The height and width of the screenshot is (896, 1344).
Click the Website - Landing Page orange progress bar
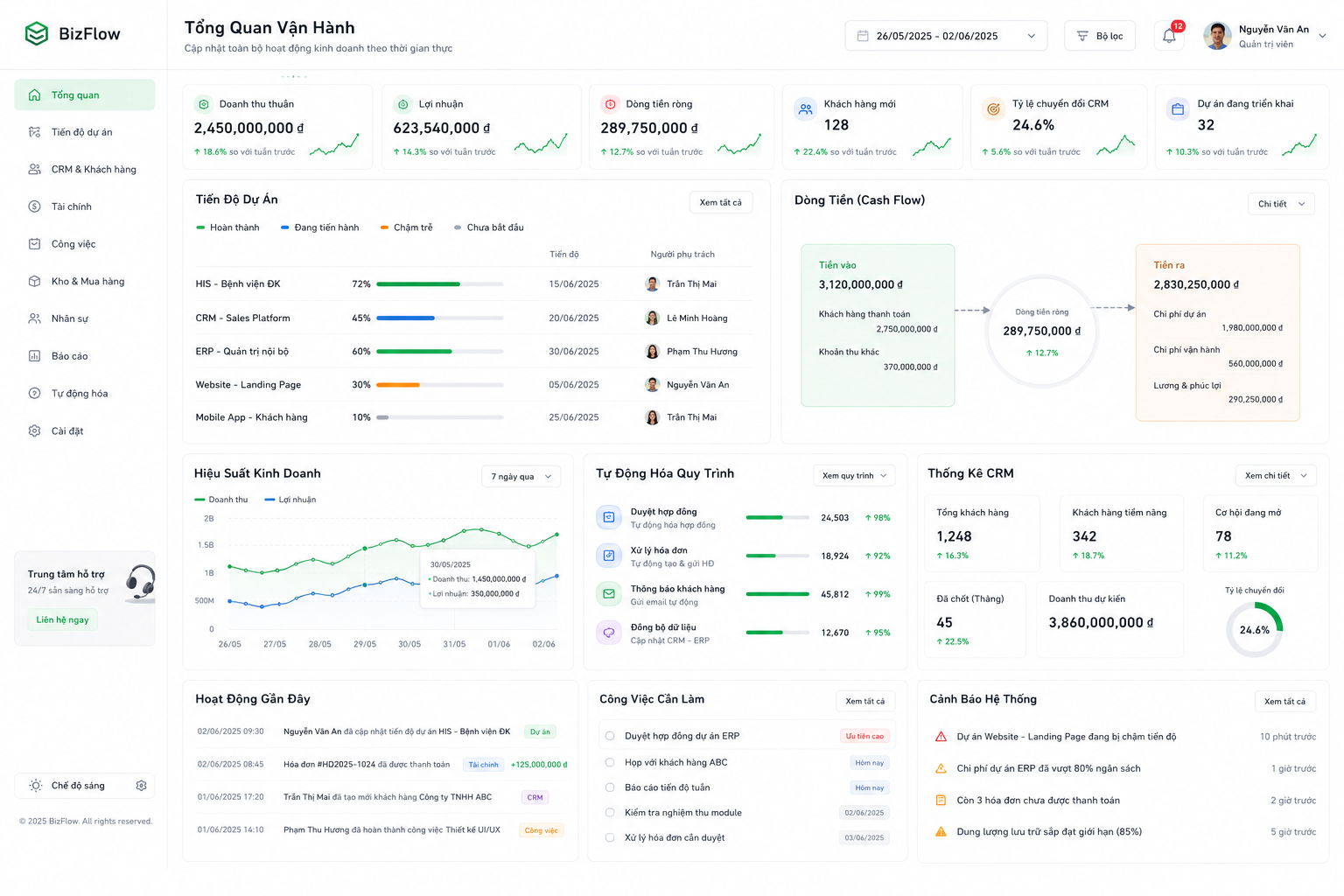click(x=440, y=385)
